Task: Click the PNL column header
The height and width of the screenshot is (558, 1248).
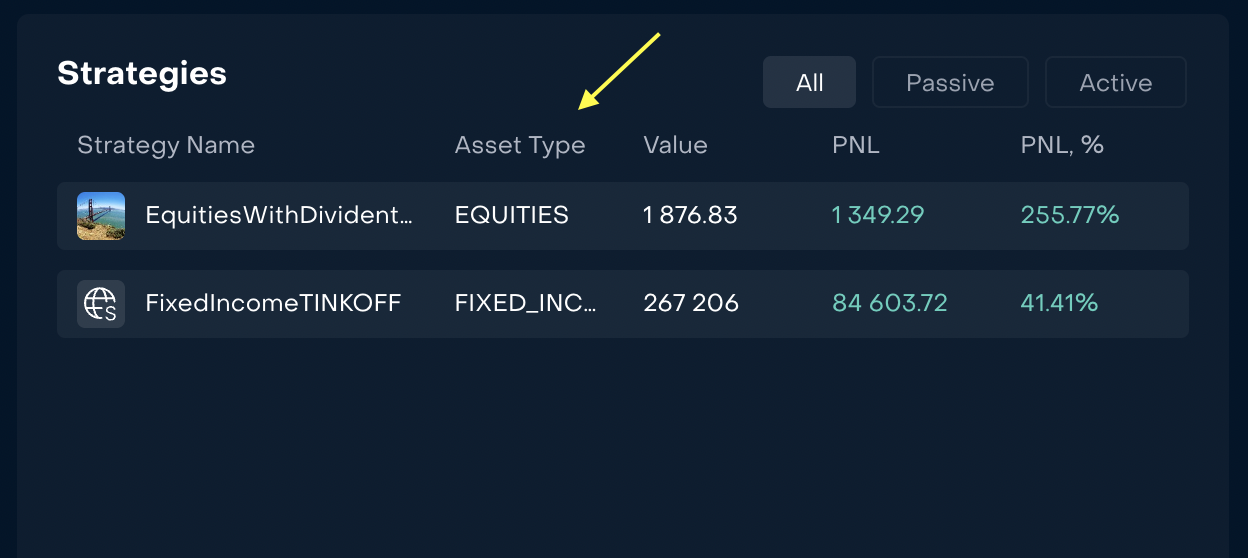Action: click(x=855, y=145)
